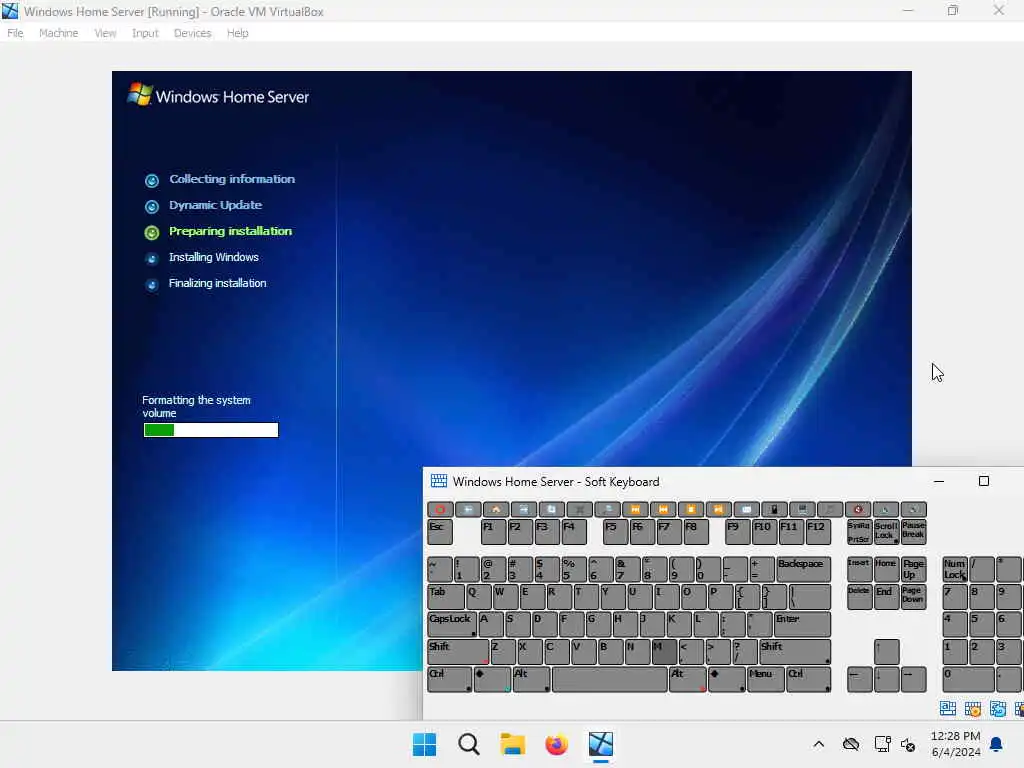
Task: Open the Input menu
Action: (x=145, y=33)
